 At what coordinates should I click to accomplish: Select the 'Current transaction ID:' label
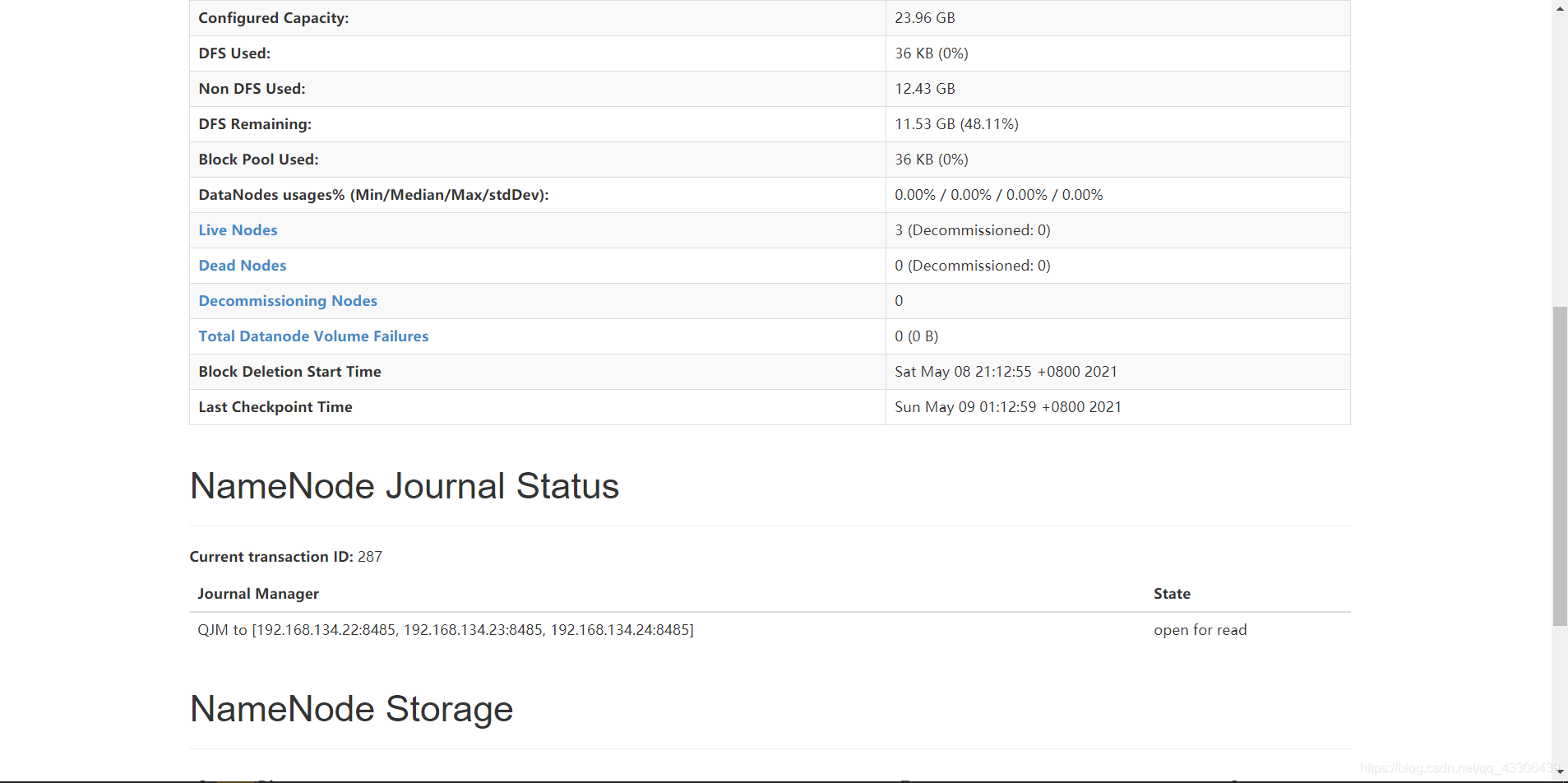click(271, 557)
